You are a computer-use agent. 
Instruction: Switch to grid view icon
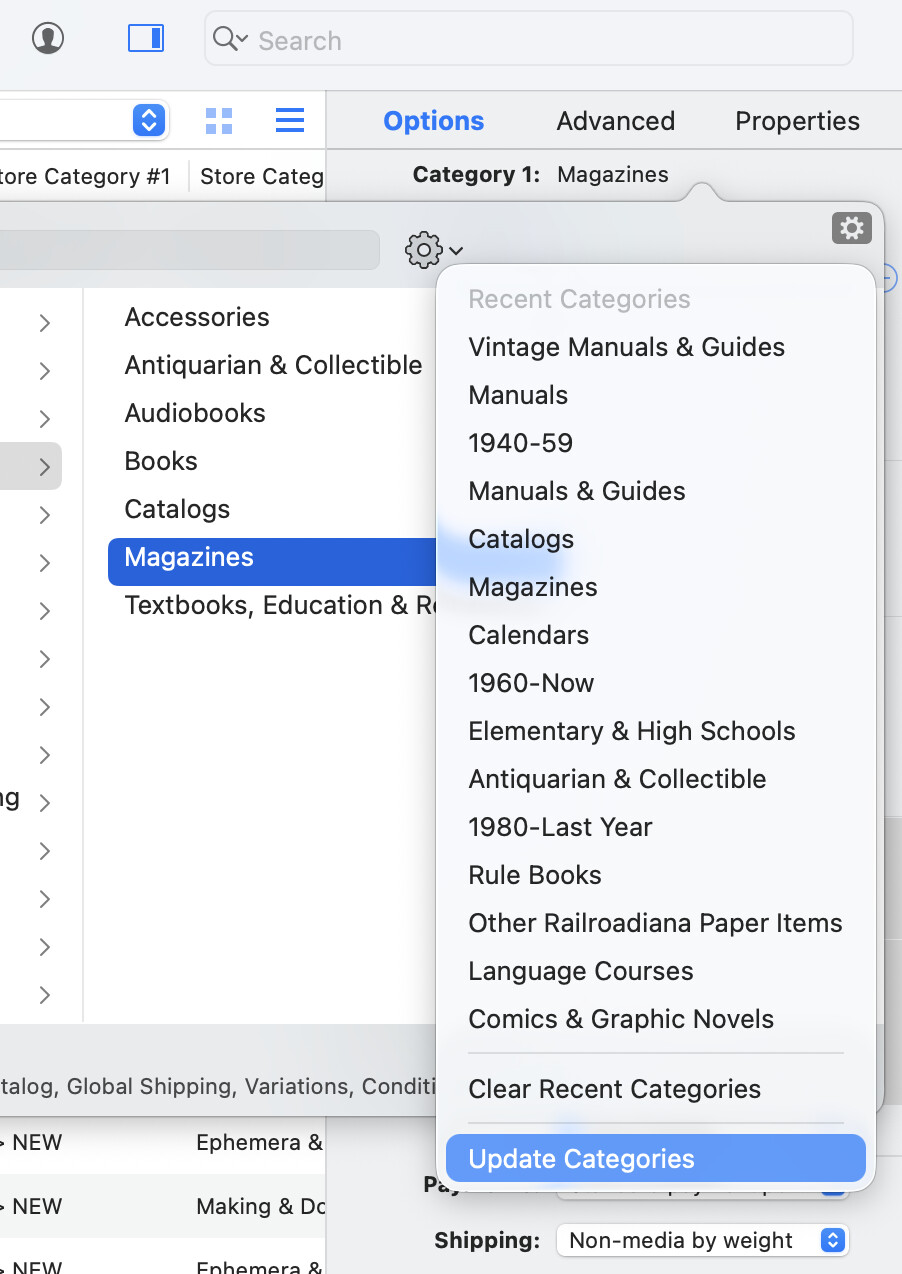[219, 121]
